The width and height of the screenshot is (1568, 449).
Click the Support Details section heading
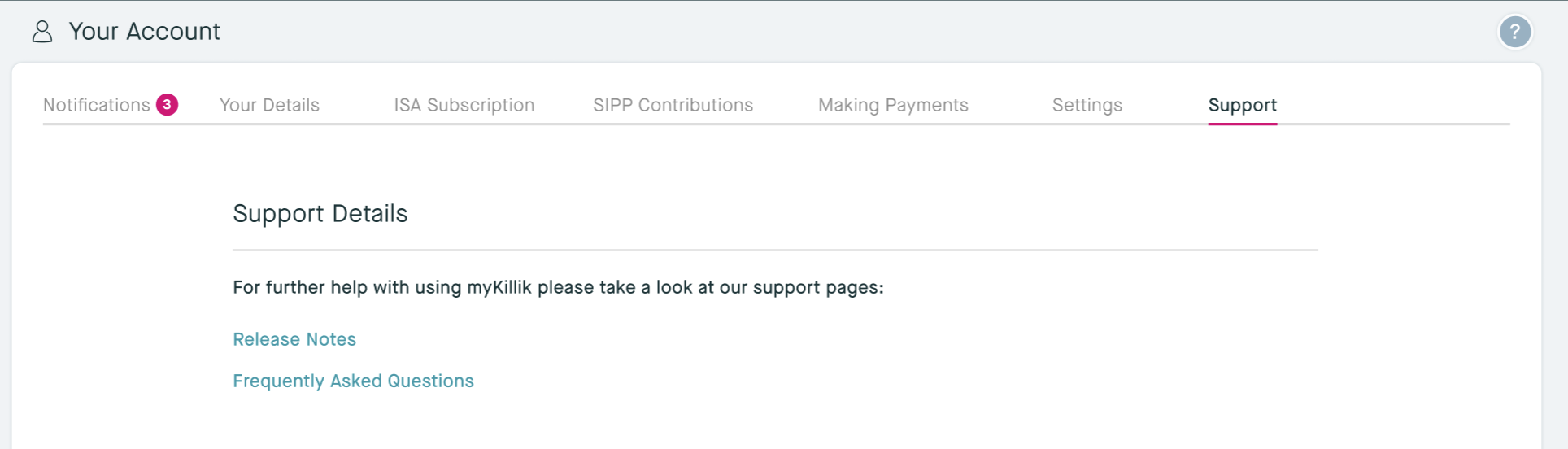coord(320,213)
